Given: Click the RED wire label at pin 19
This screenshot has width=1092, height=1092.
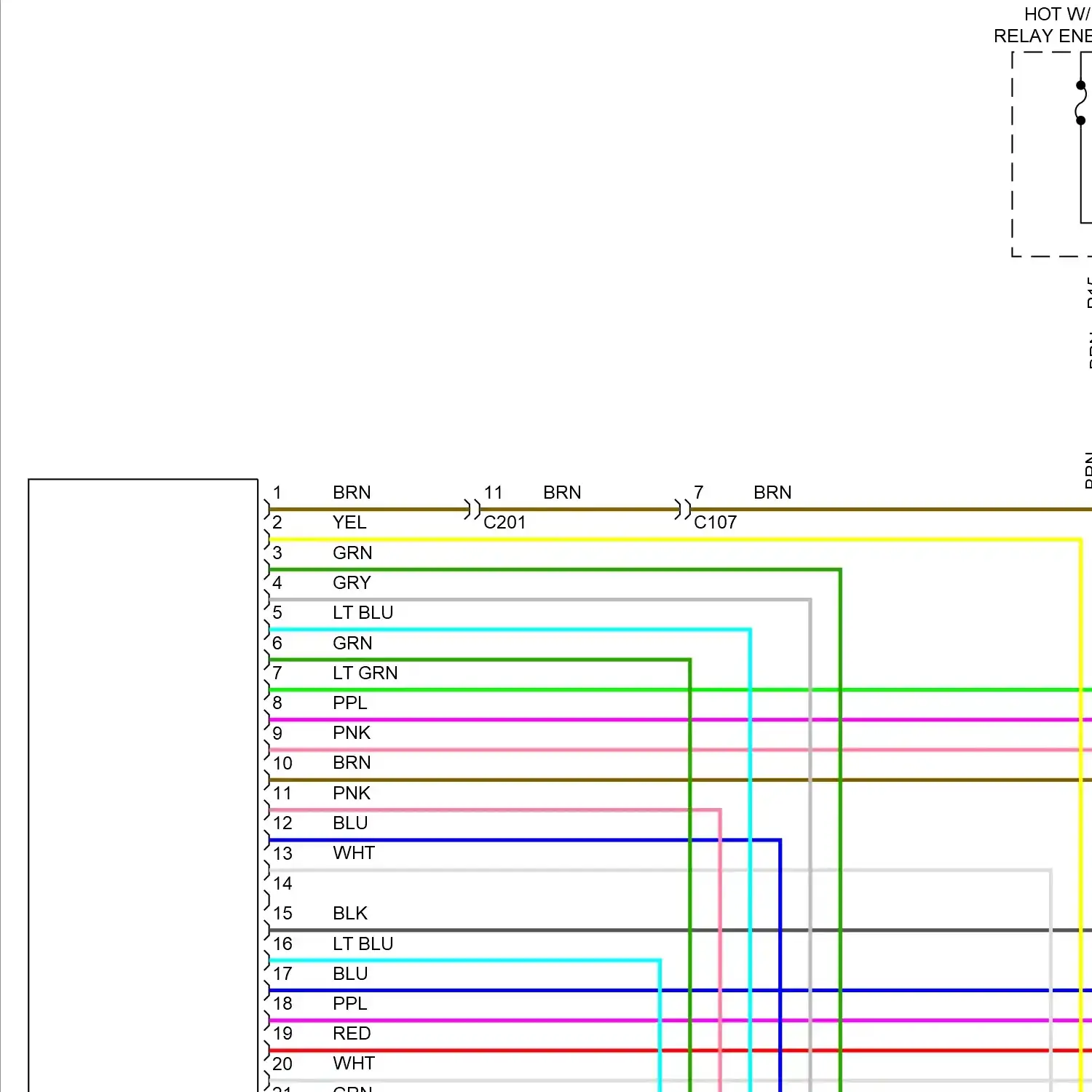Looking at the screenshot, I should pos(352,1034).
